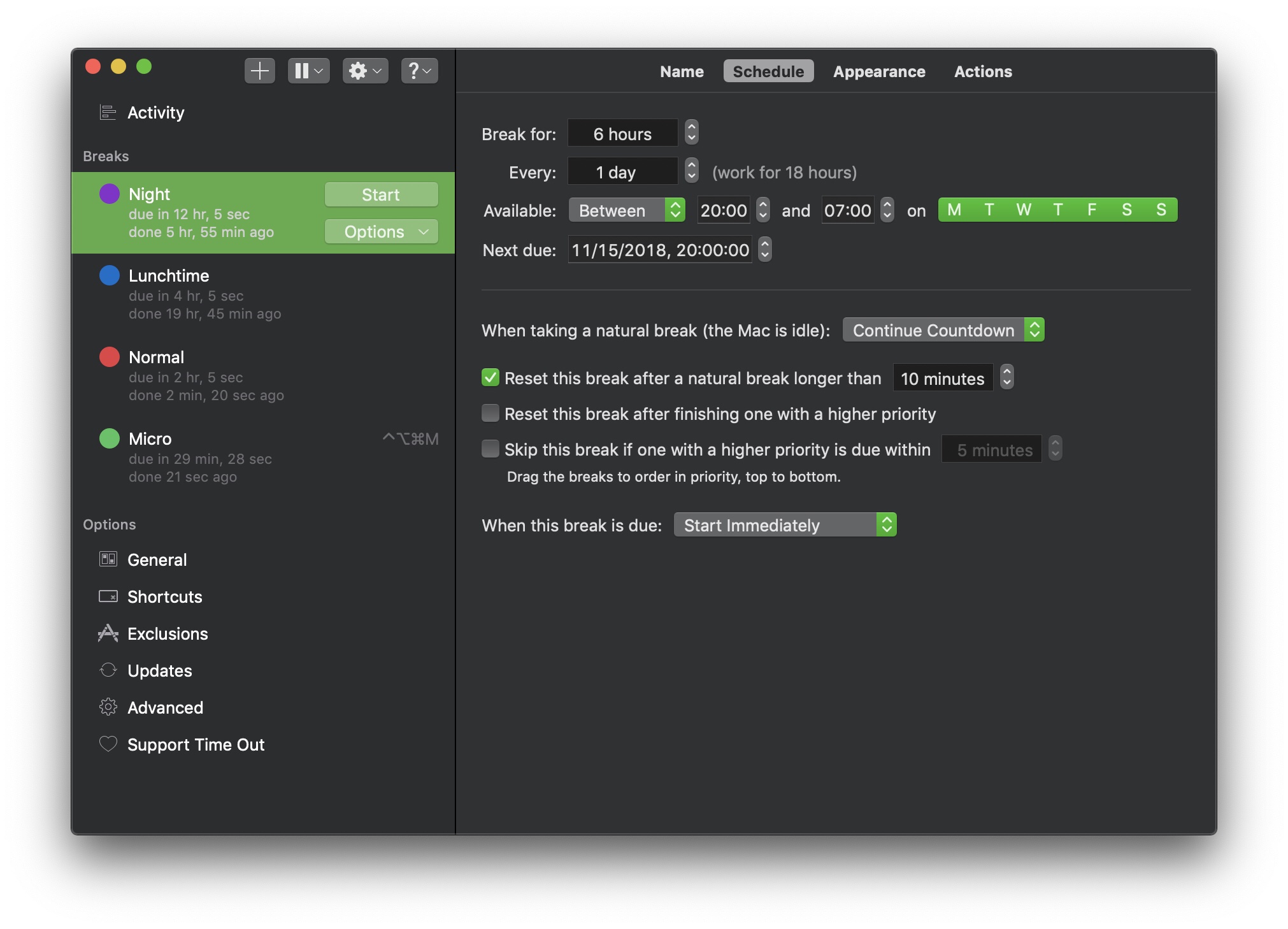
Task: Uncheck reset after natural break checkbox
Action: 490,378
